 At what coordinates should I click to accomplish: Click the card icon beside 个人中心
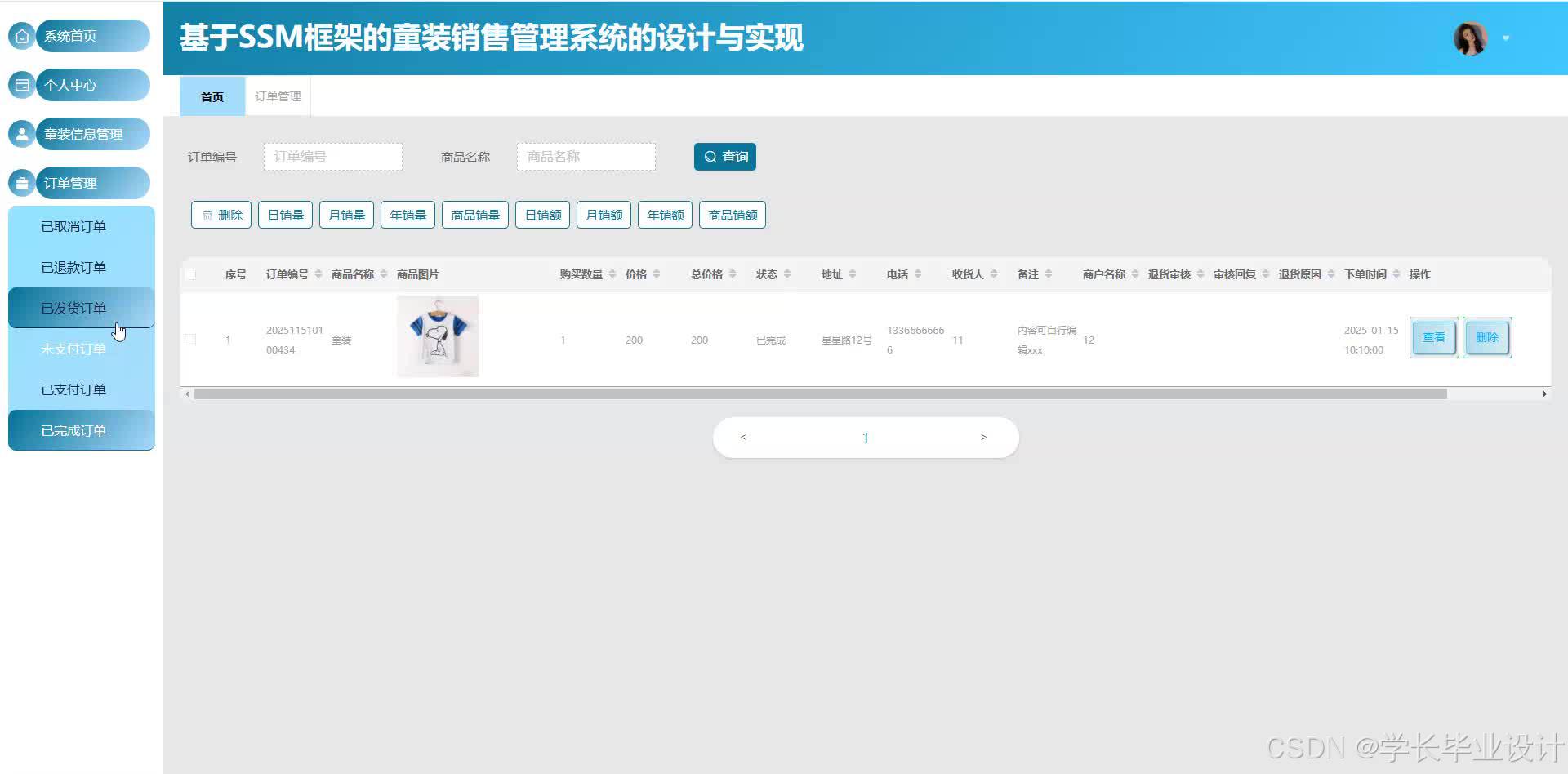[22, 85]
